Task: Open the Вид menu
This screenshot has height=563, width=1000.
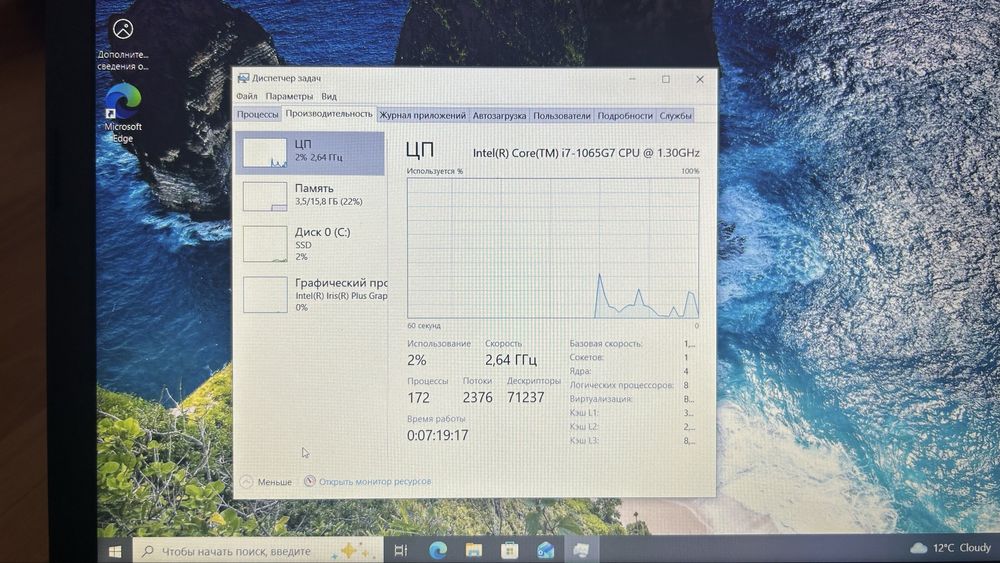Action: (328, 96)
